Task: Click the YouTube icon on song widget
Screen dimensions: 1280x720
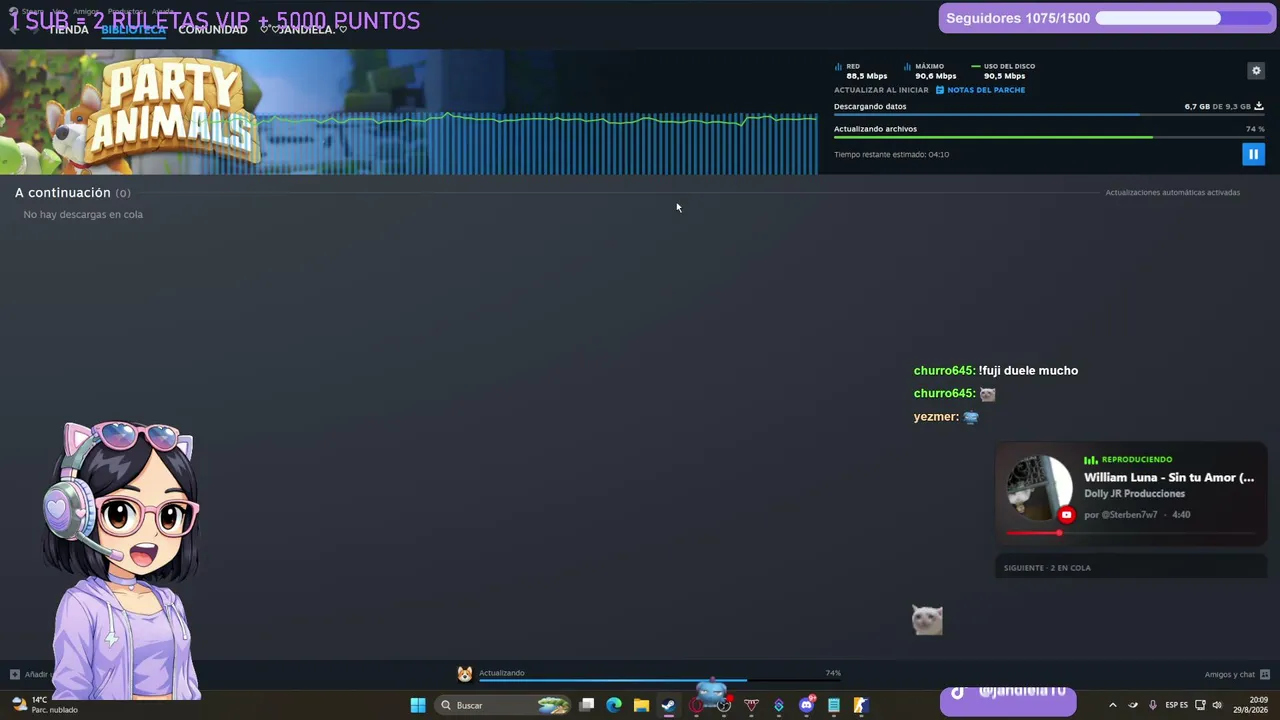Action: coord(1066,515)
